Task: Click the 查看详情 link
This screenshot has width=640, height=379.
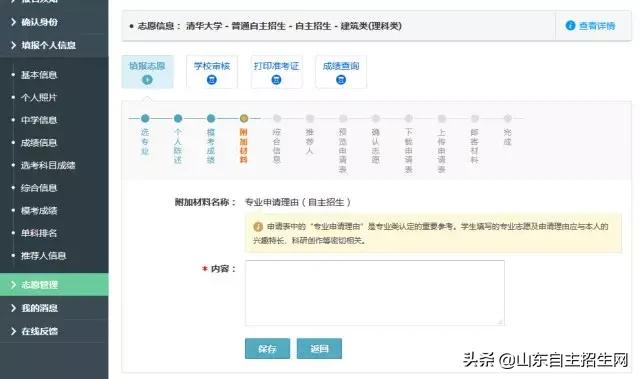Action: tap(590, 26)
